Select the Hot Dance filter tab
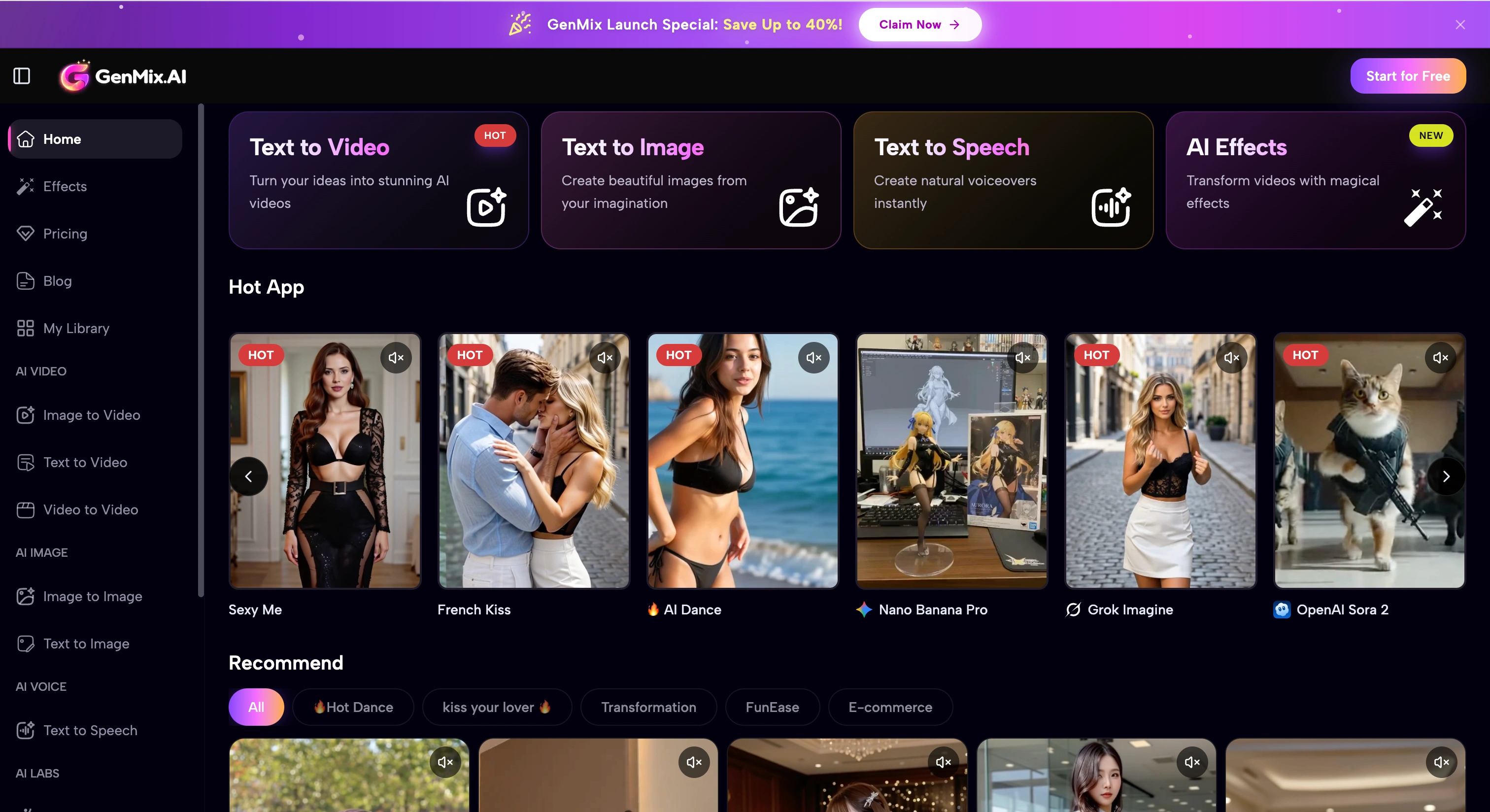Screen dimensions: 1490x812 tap(353, 707)
